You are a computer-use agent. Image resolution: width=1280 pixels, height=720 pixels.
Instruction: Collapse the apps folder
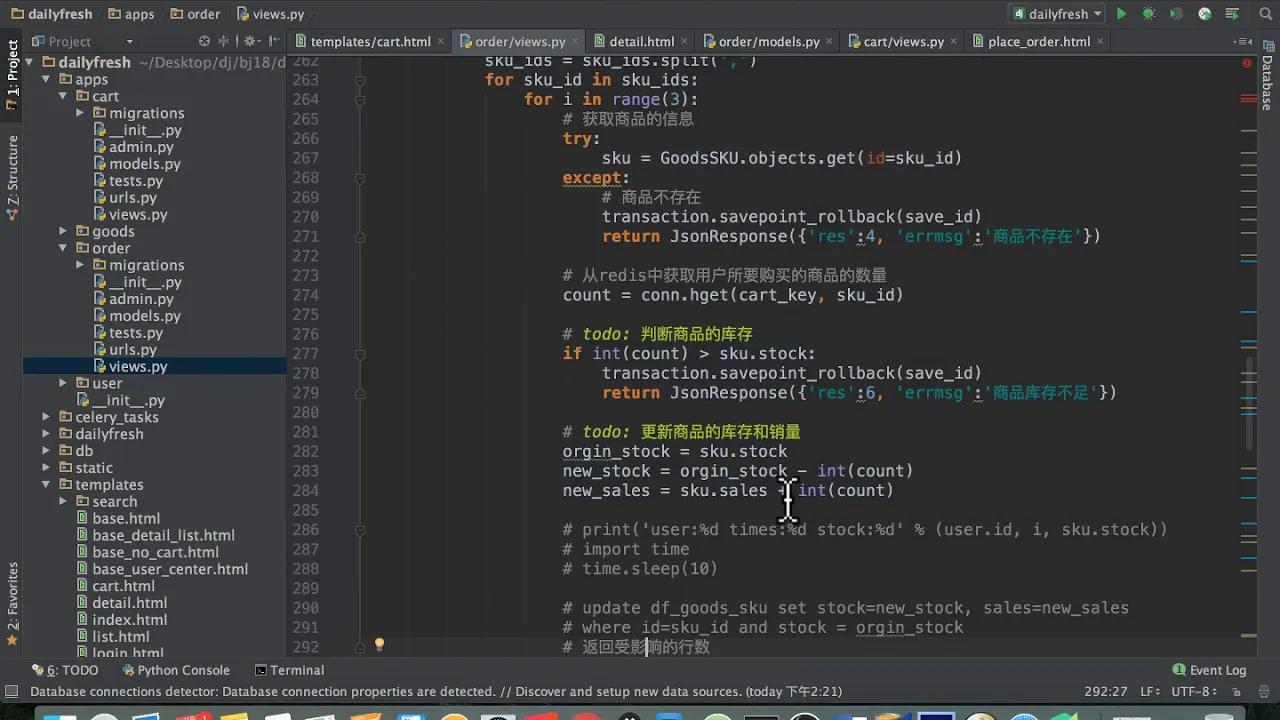point(46,79)
